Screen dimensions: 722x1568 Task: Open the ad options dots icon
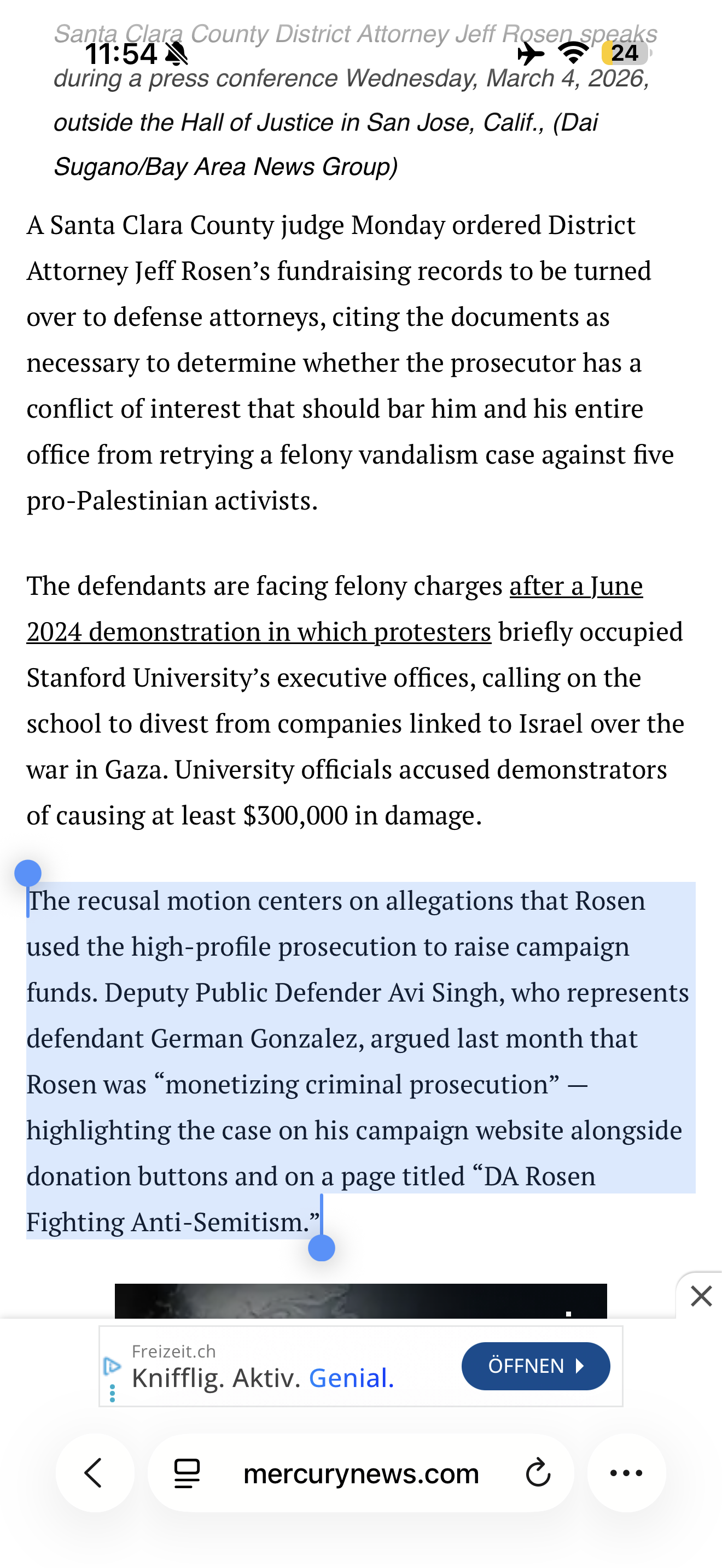112,1393
